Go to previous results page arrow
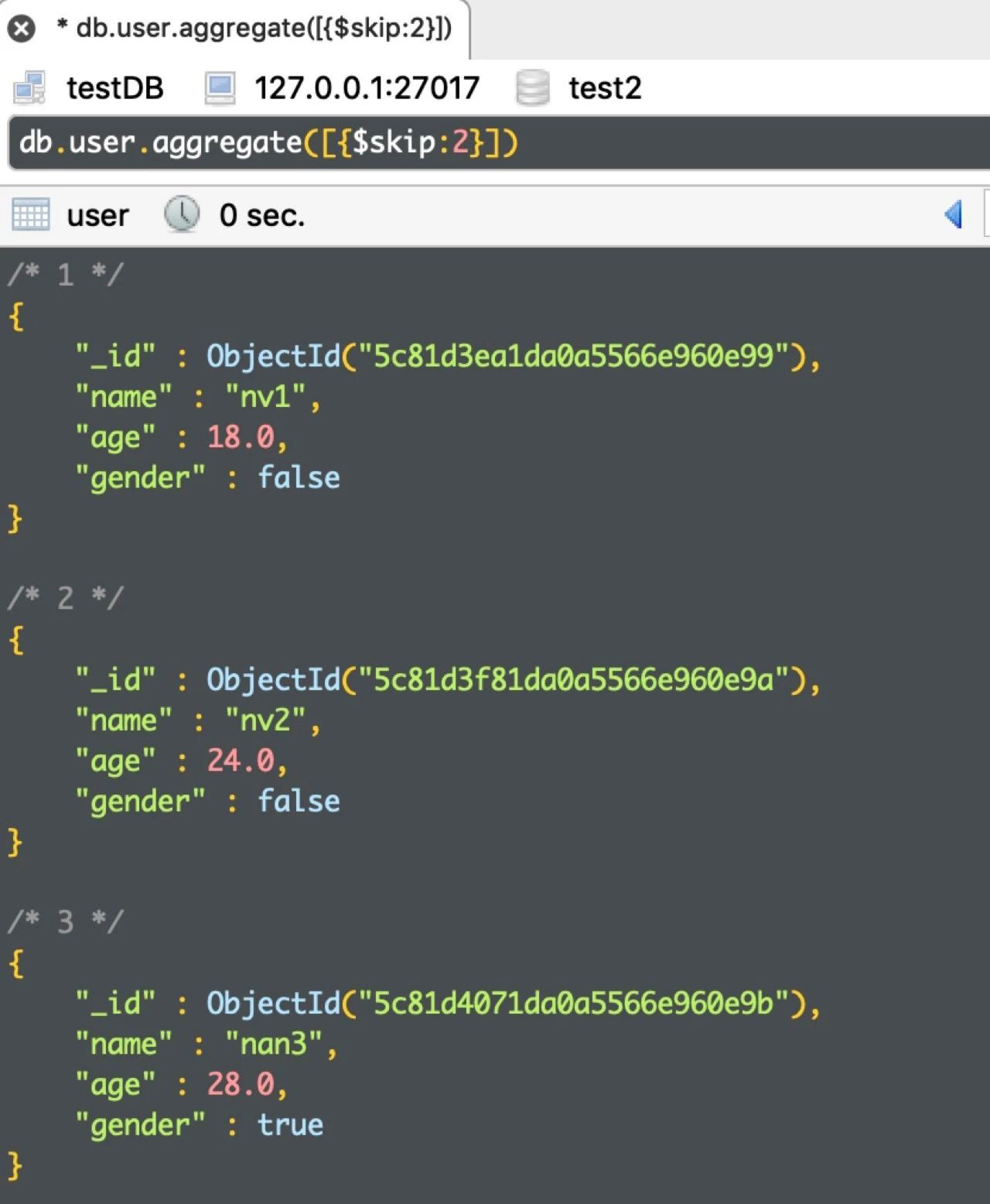Screen dimensions: 990x1204 [954, 214]
